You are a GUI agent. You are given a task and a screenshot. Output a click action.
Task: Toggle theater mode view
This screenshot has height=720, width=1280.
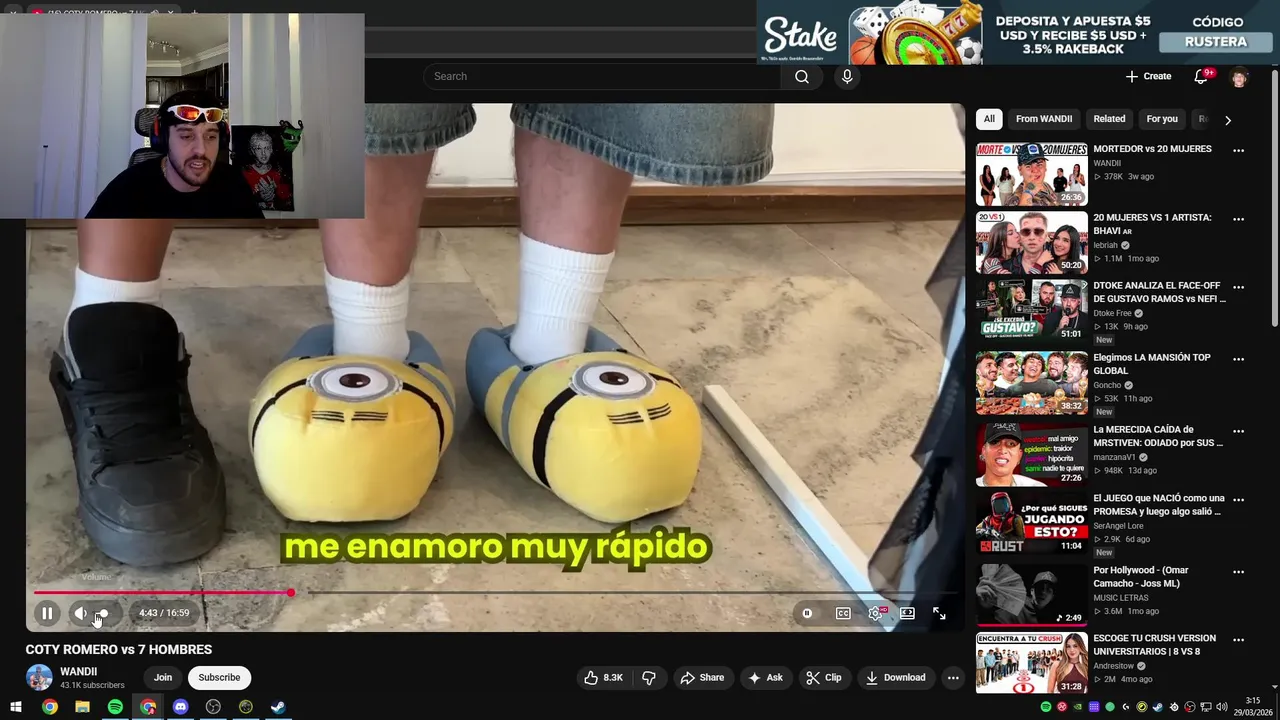point(907,613)
